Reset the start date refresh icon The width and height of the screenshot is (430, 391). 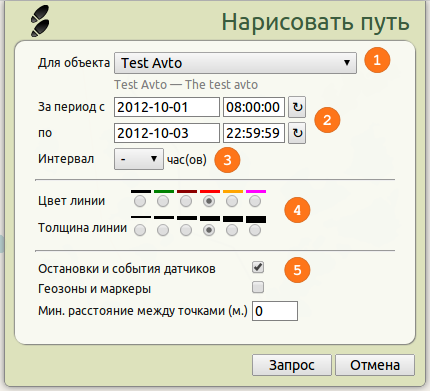click(297, 107)
